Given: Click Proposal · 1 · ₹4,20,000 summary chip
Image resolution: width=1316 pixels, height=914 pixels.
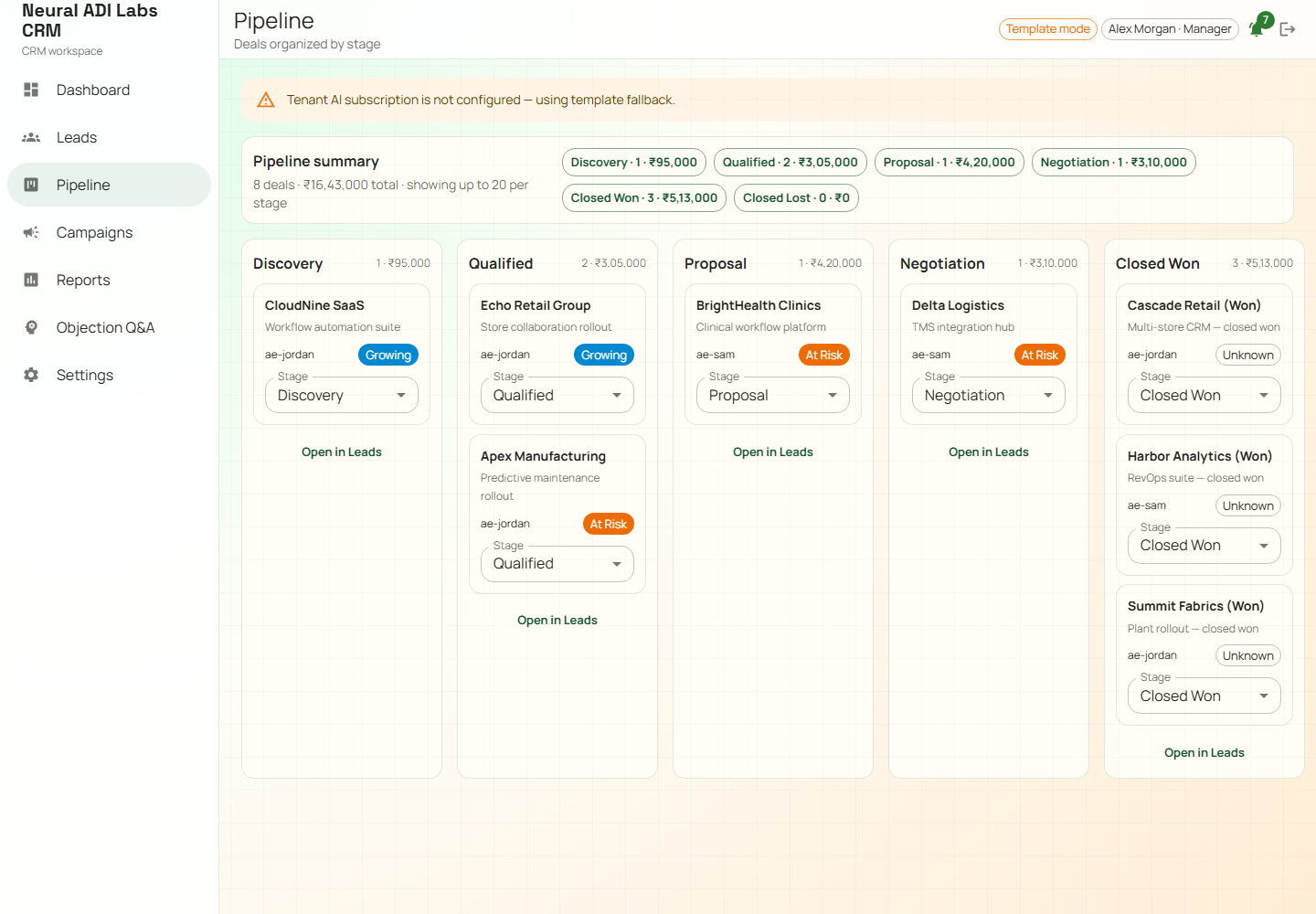Looking at the screenshot, I should [950, 162].
